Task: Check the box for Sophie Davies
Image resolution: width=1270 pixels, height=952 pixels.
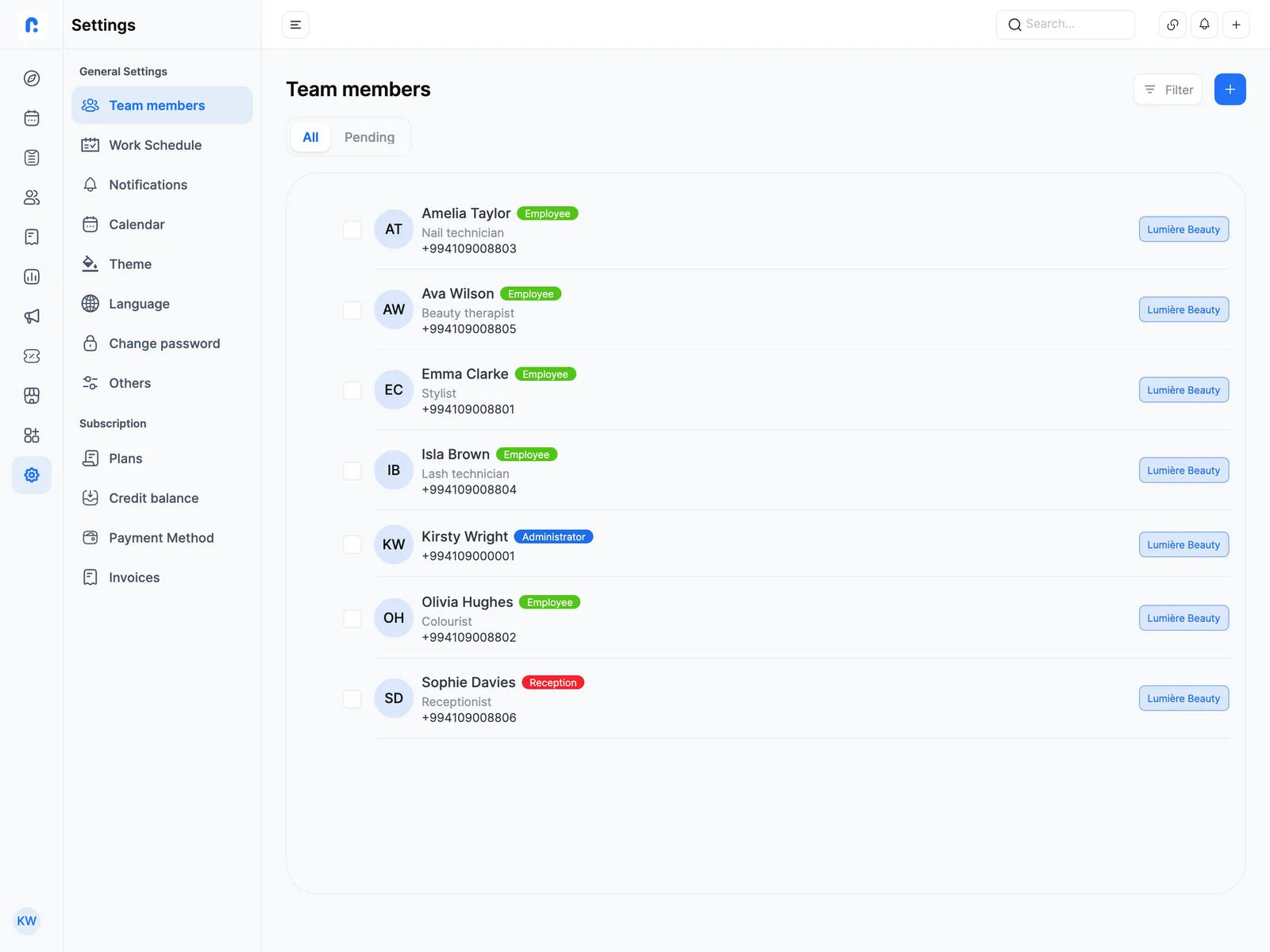Action: coord(352,699)
